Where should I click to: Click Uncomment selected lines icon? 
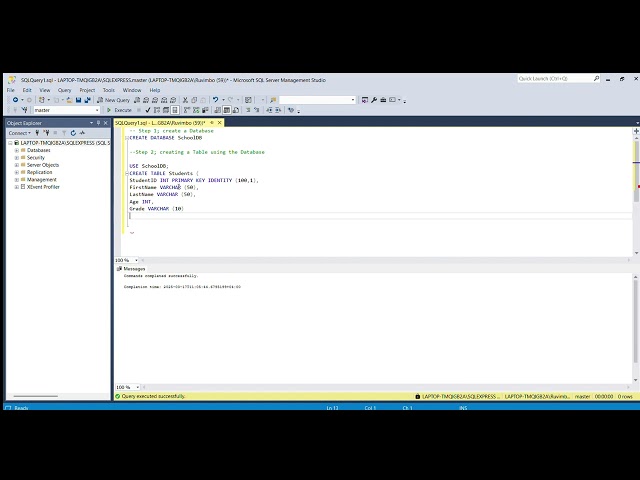[x=256, y=110]
